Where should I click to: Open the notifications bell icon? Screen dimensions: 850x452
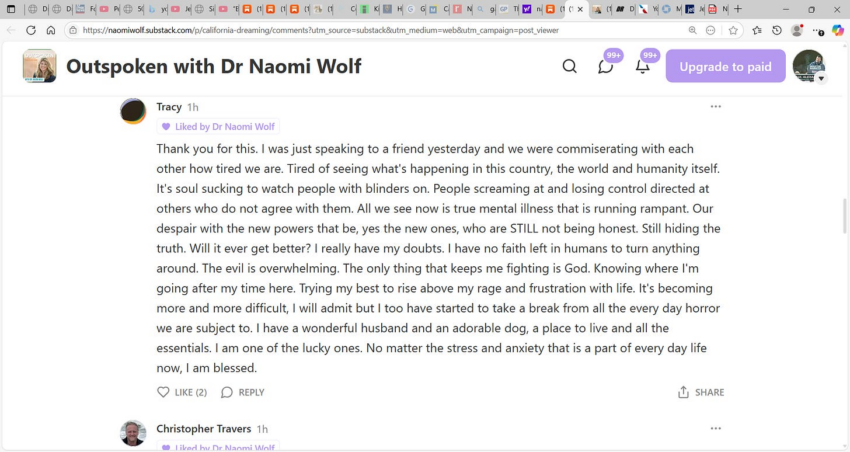(642, 66)
